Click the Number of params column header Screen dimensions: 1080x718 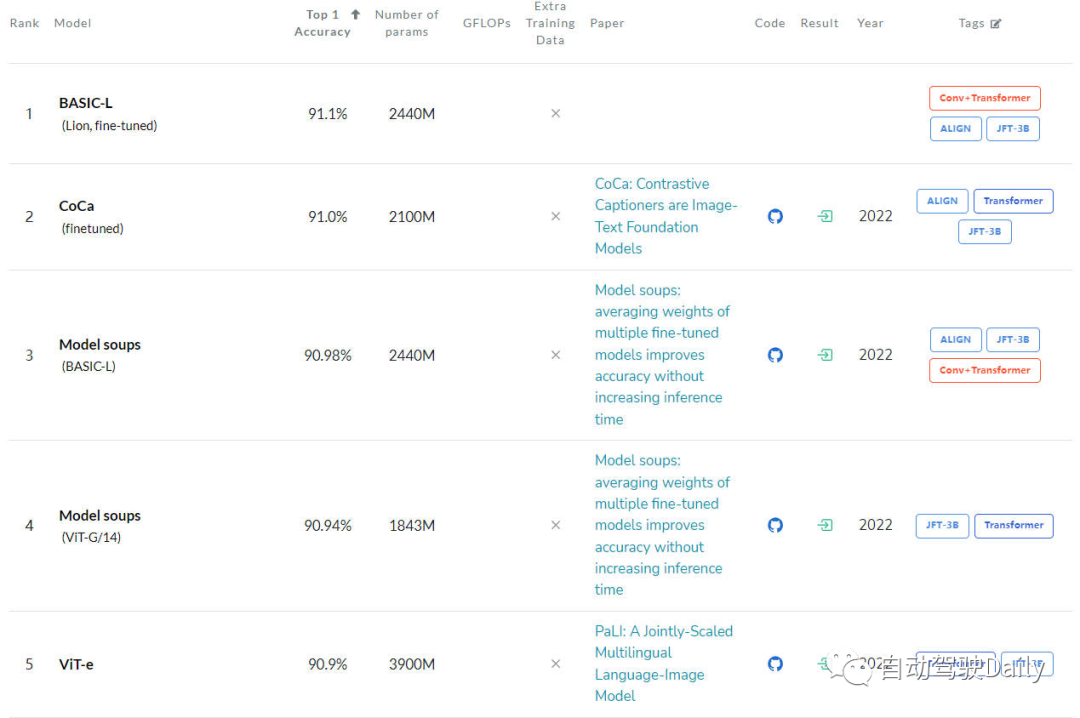[x=406, y=23]
